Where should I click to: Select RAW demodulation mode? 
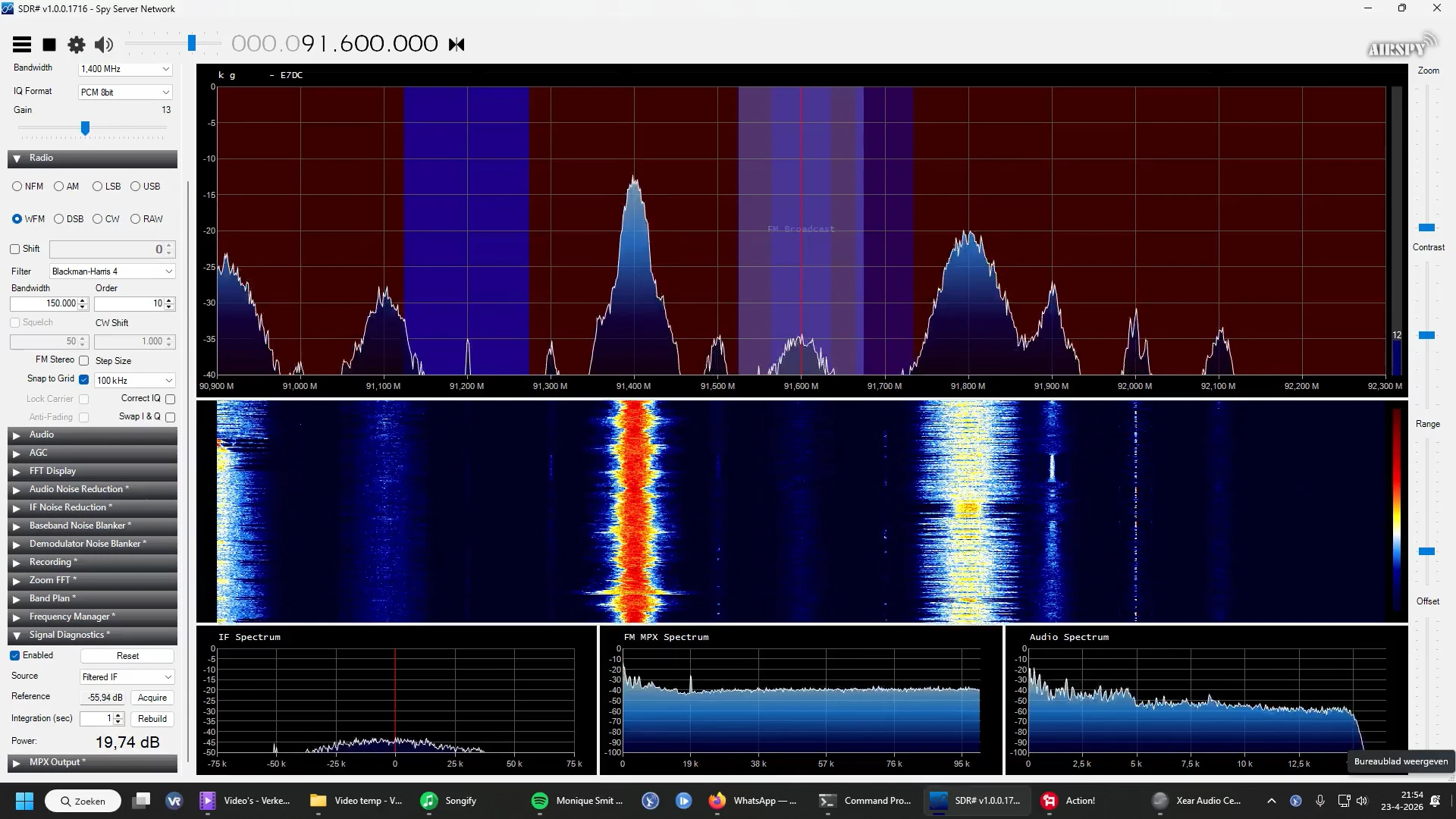coord(135,219)
